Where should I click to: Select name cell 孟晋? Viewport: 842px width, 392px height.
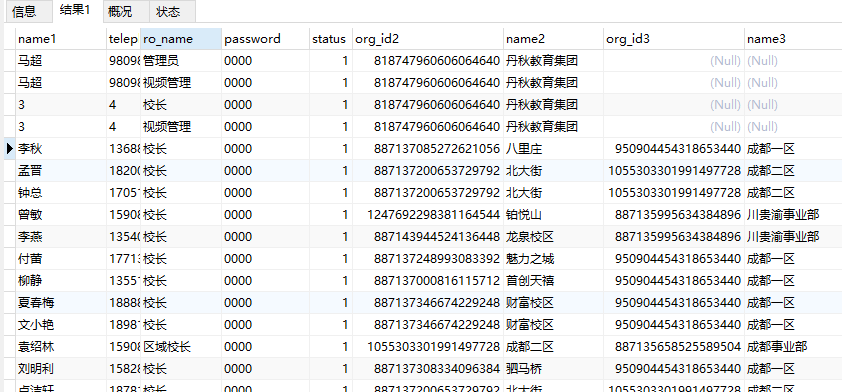tap(61, 171)
